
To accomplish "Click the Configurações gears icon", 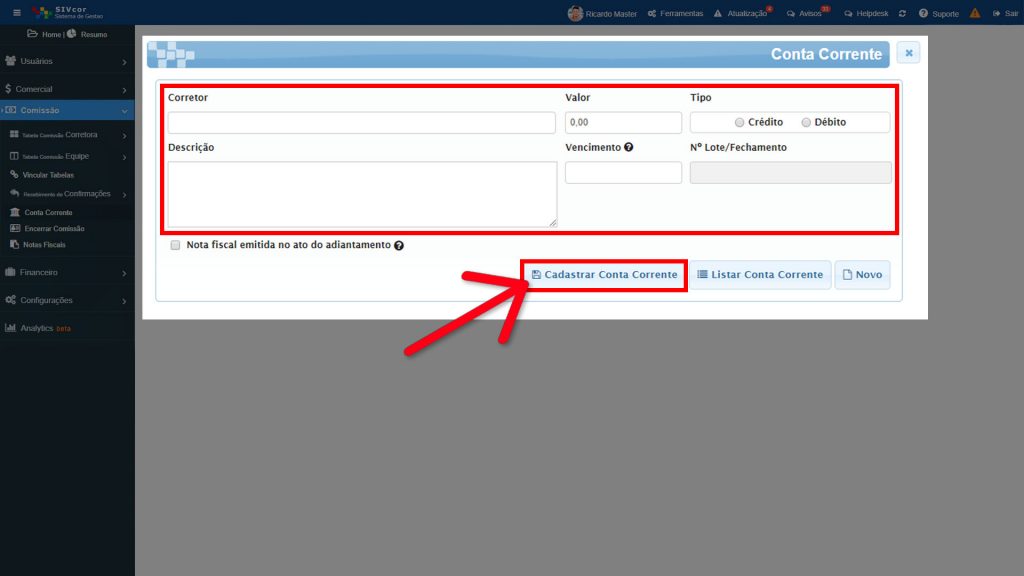I will (x=10, y=300).
